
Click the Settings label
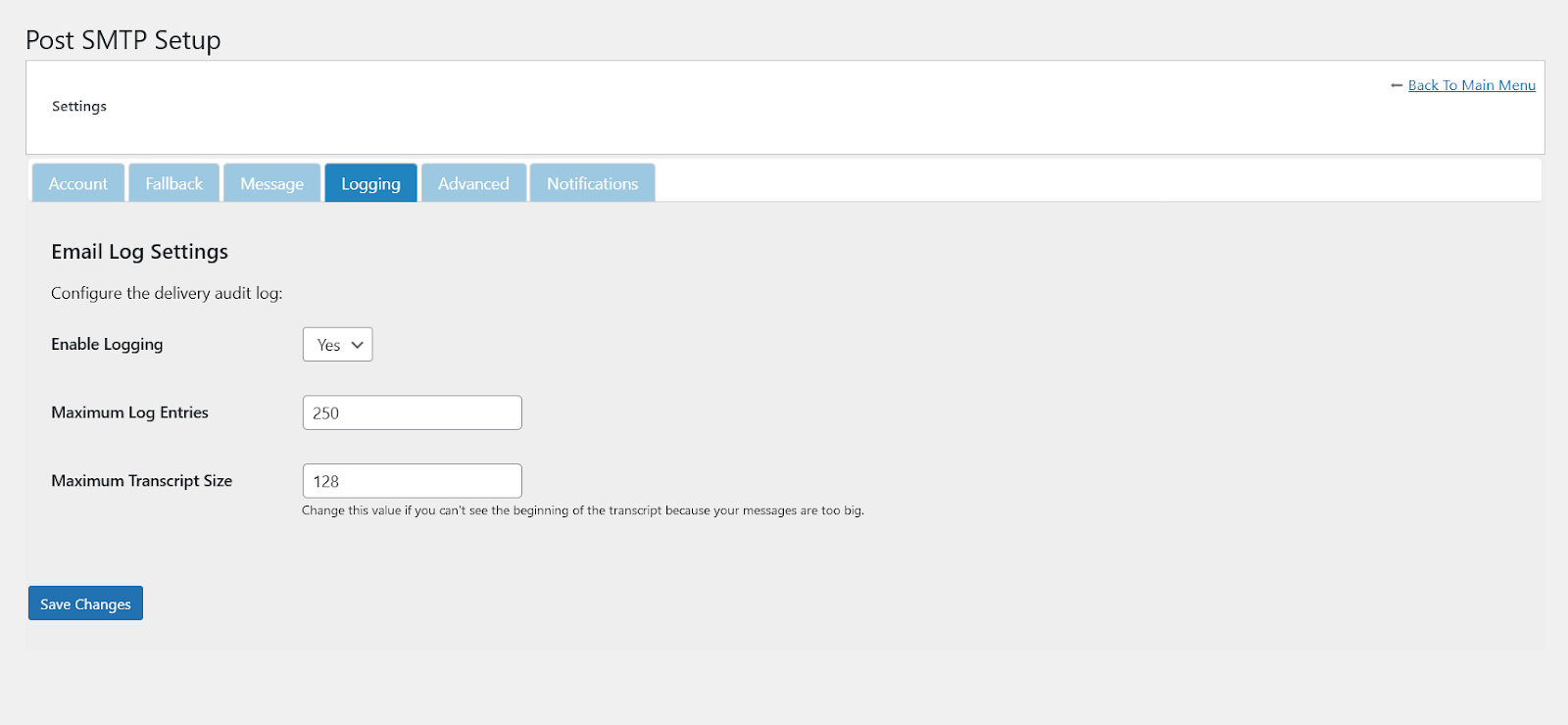point(79,106)
